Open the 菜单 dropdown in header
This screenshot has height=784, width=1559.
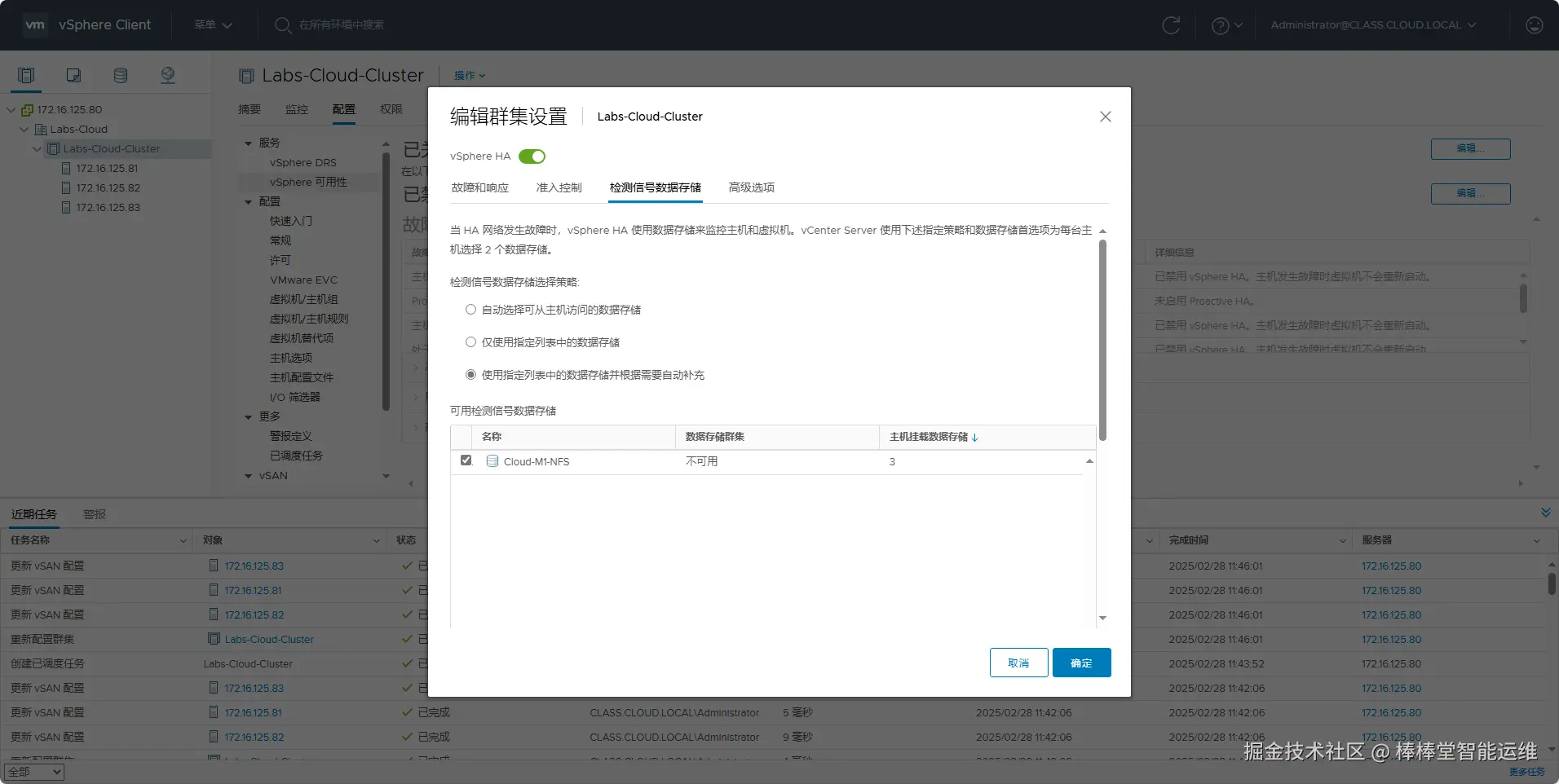[x=214, y=25]
